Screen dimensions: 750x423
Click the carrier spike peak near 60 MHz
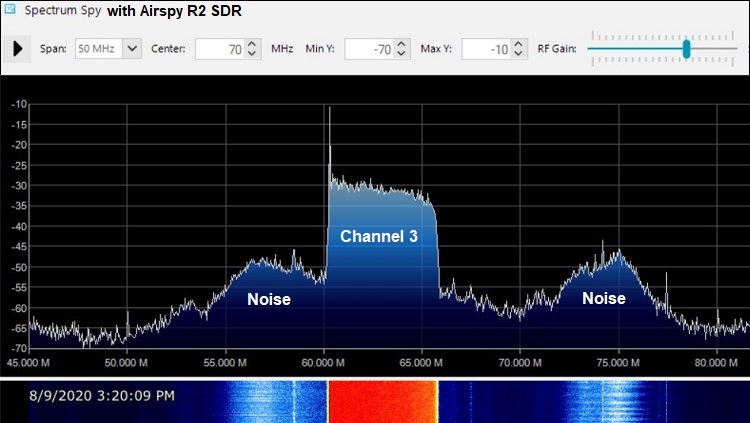click(329, 110)
